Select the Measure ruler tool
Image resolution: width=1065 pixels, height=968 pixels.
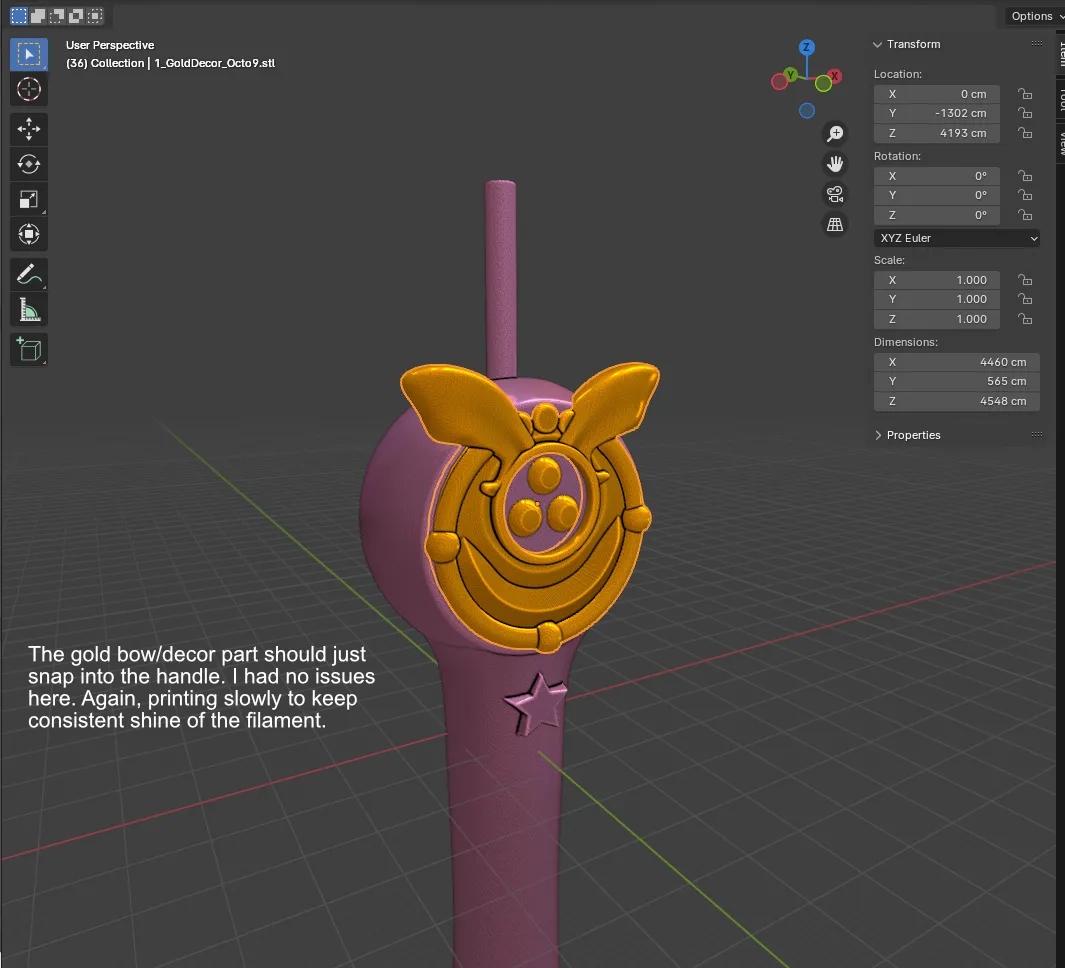(29, 310)
